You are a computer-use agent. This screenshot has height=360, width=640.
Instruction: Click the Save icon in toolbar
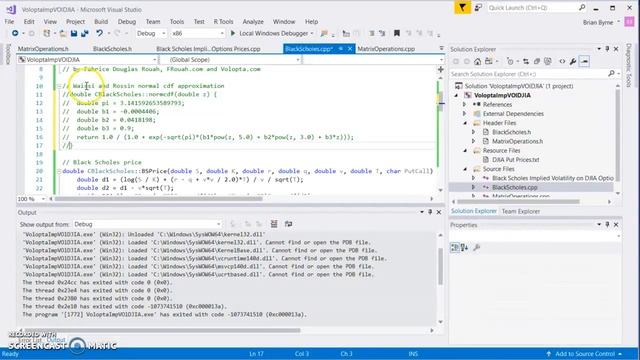(x=74, y=33)
